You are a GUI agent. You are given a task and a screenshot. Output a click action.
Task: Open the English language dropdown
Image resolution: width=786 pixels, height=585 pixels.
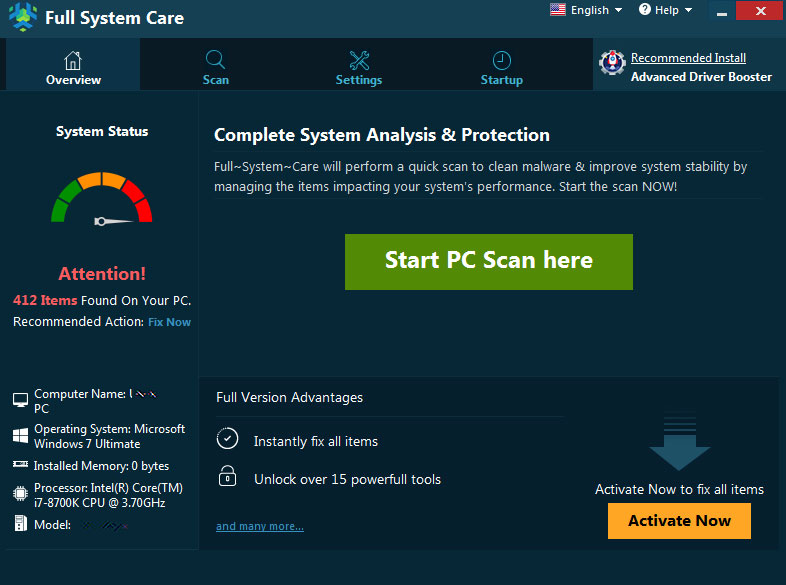click(x=587, y=10)
